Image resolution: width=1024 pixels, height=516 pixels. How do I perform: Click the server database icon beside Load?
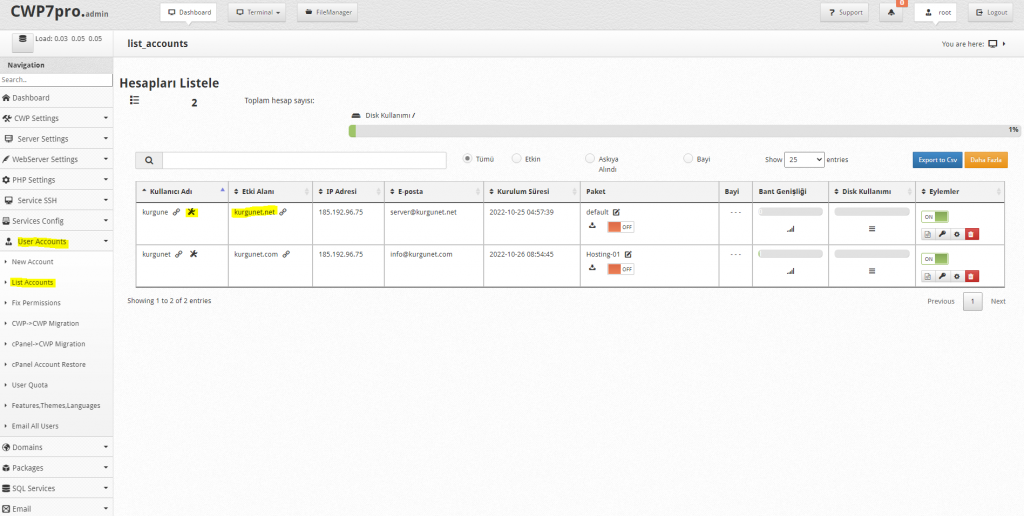23,41
